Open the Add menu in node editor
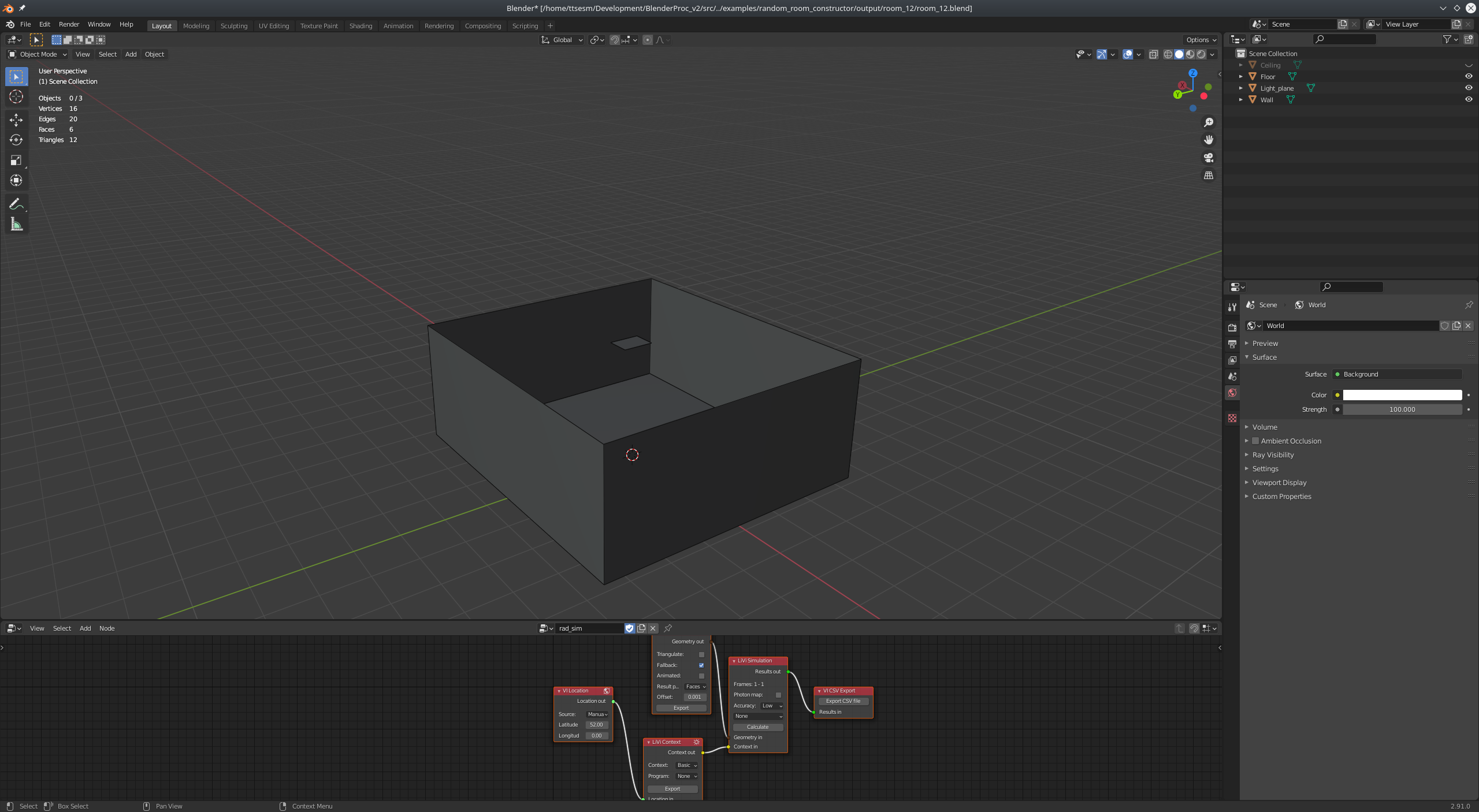This screenshot has height=812, width=1479. [84, 627]
